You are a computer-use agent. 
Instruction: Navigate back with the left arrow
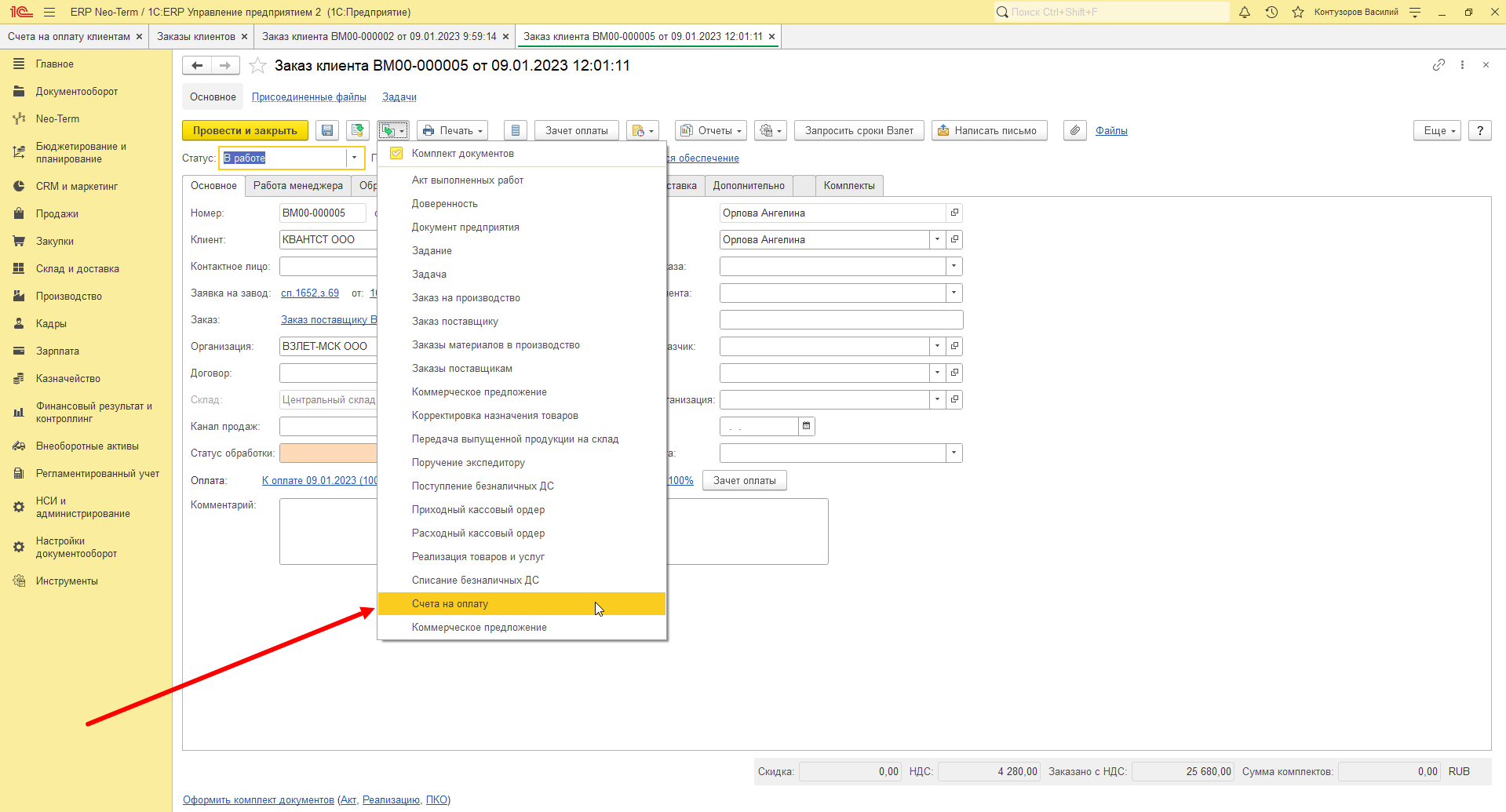point(197,66)
